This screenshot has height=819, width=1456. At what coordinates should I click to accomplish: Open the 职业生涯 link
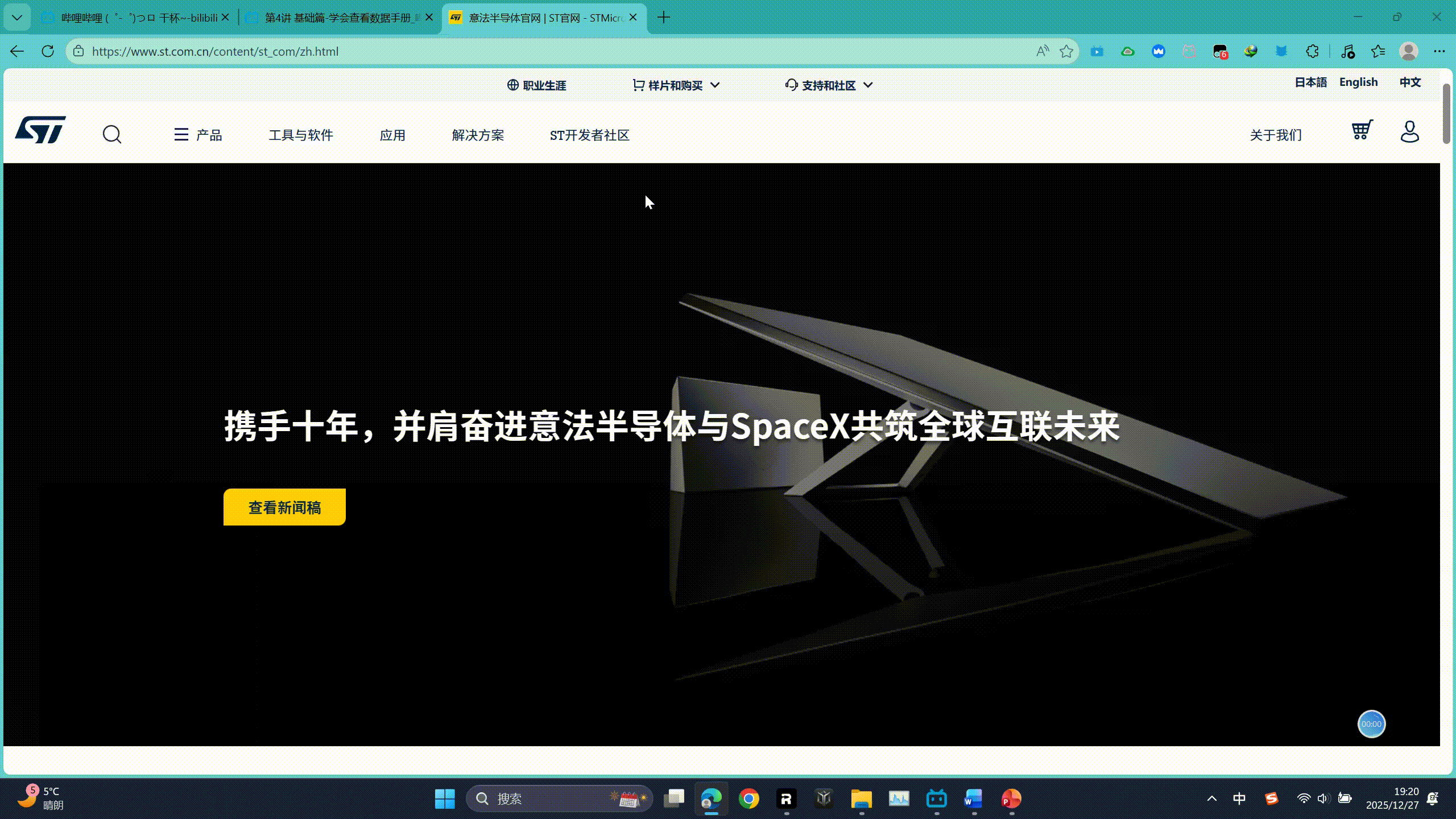[537, 85]
